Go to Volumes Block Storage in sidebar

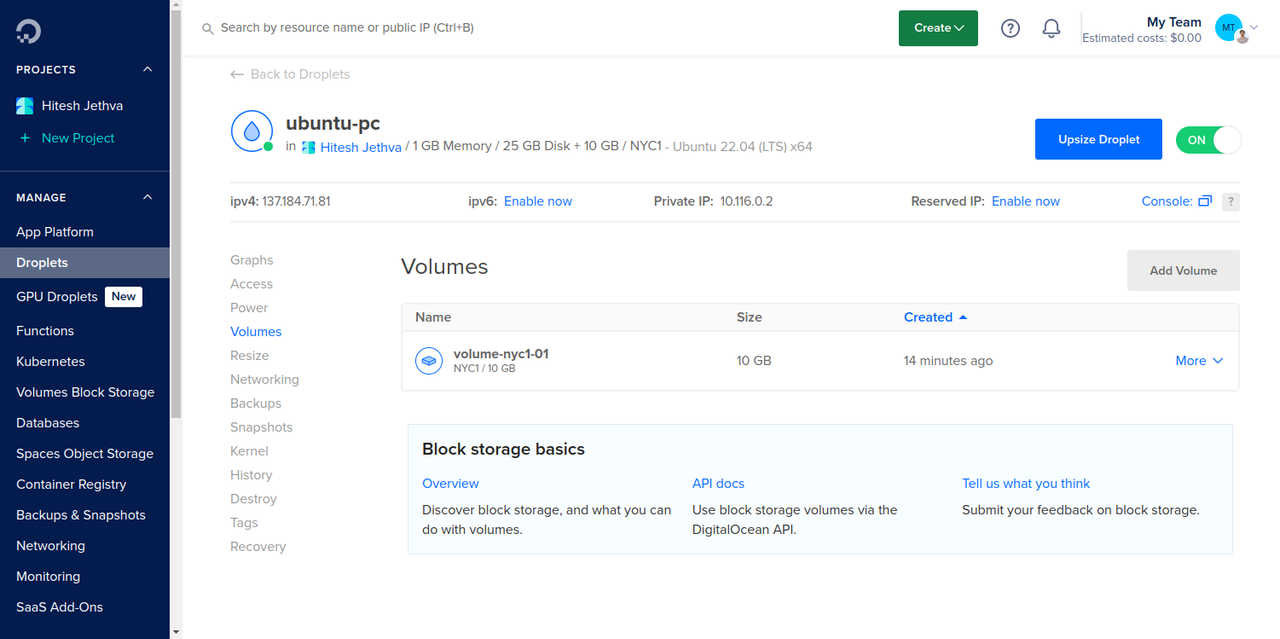pos(85,393)
